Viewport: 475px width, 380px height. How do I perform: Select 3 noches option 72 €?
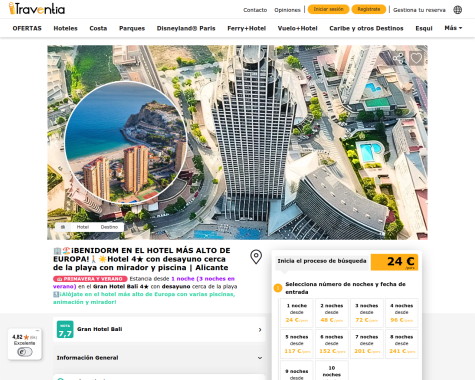pyautogui.click(x=366, y=313)
